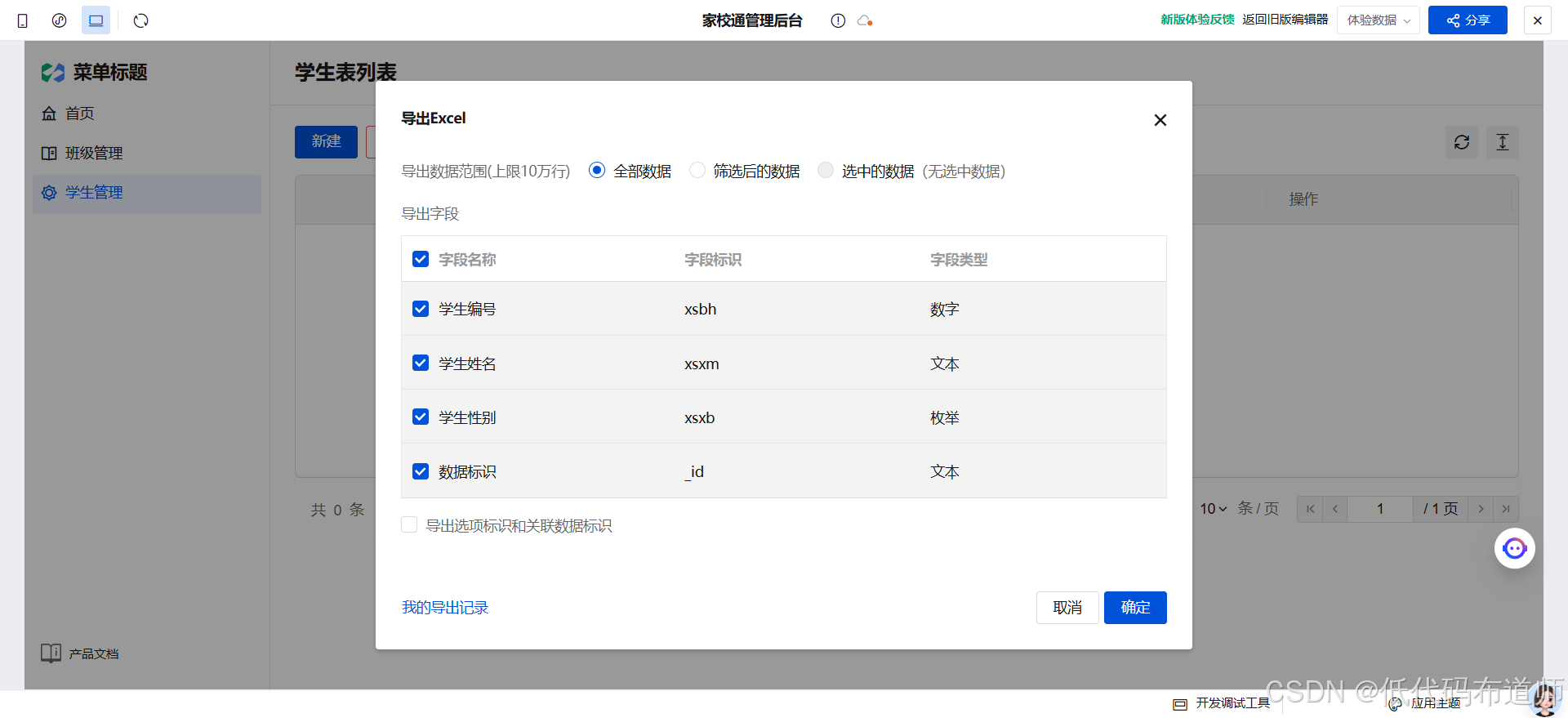Viewport: 1568px width, 718px height.
Task: Click the xsxm field identifier cell
Action: coord(702,363)
